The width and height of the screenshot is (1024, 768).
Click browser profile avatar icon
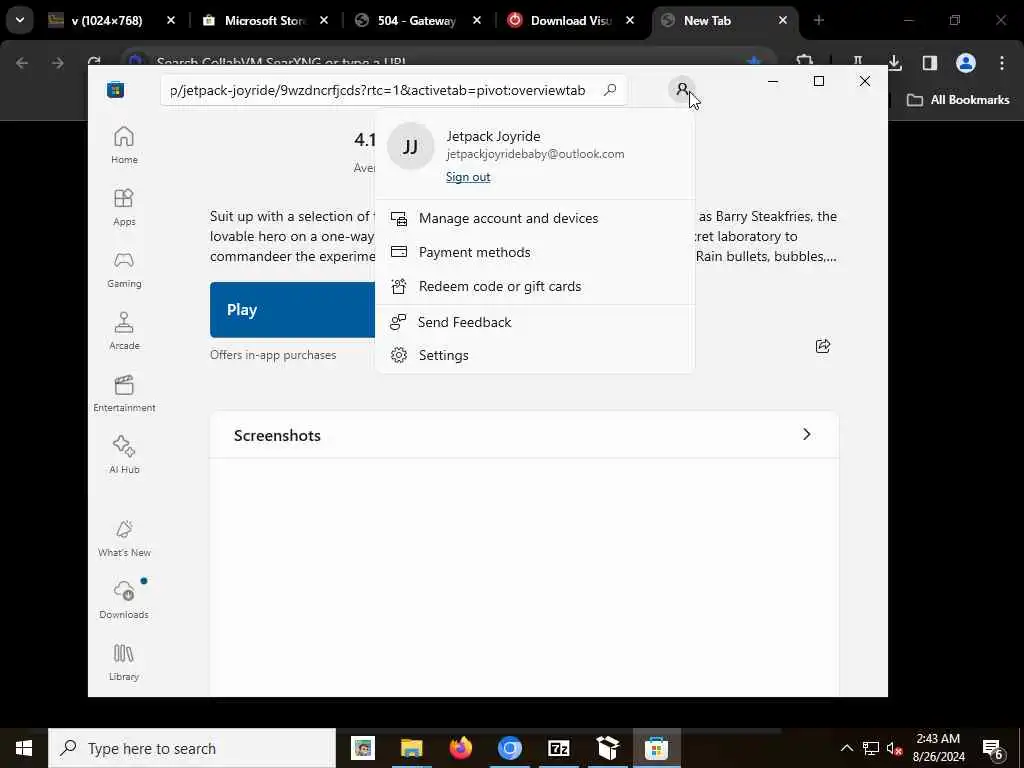[x=966, y=63]
